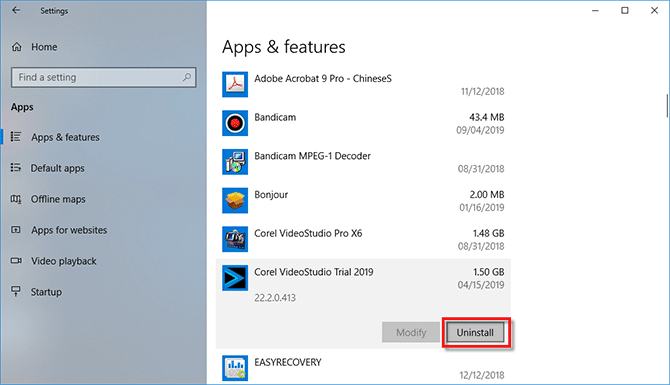Select the Bandicam app name

pyautogui.click(x=275, y=117)
